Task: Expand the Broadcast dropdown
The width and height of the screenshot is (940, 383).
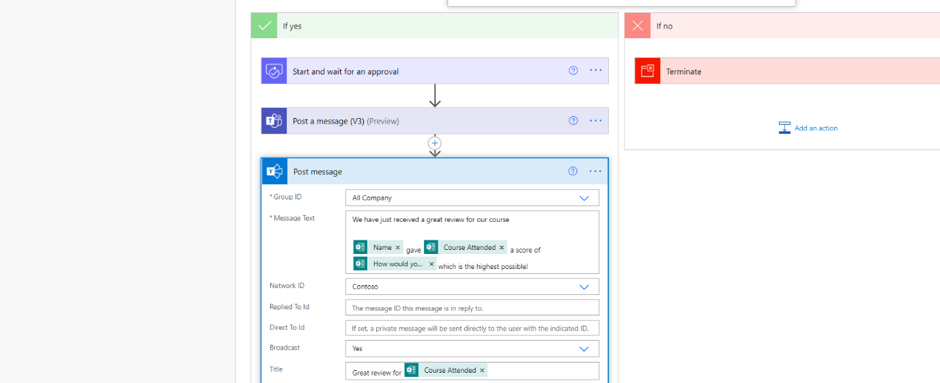Action: tap(585, 348)
